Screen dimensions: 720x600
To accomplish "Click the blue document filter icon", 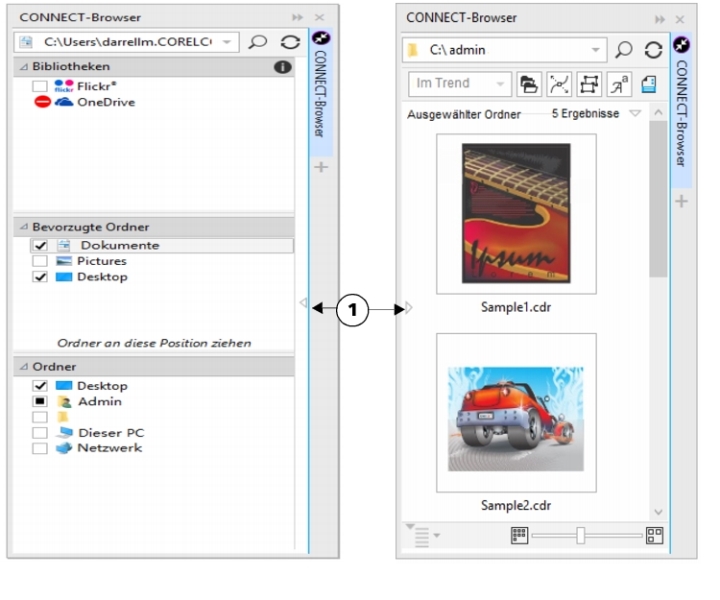I will point(648,85).
